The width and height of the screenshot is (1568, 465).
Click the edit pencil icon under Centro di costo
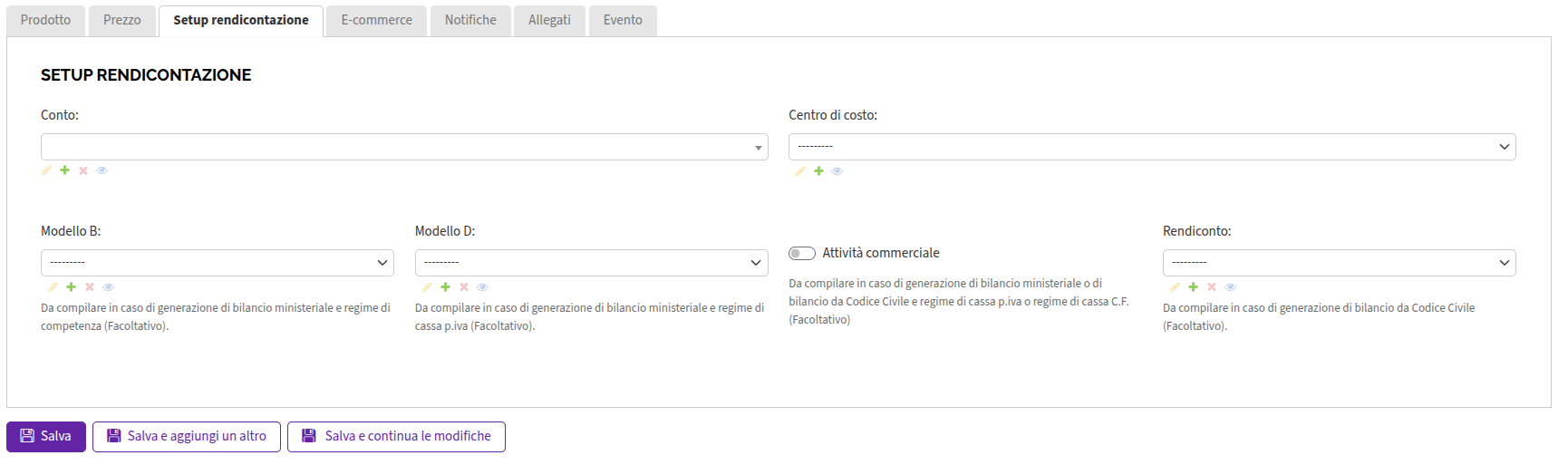point(800,171)
